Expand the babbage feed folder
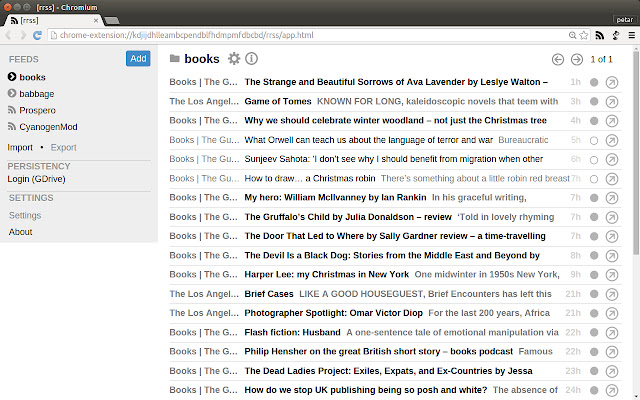 [13, 94]
